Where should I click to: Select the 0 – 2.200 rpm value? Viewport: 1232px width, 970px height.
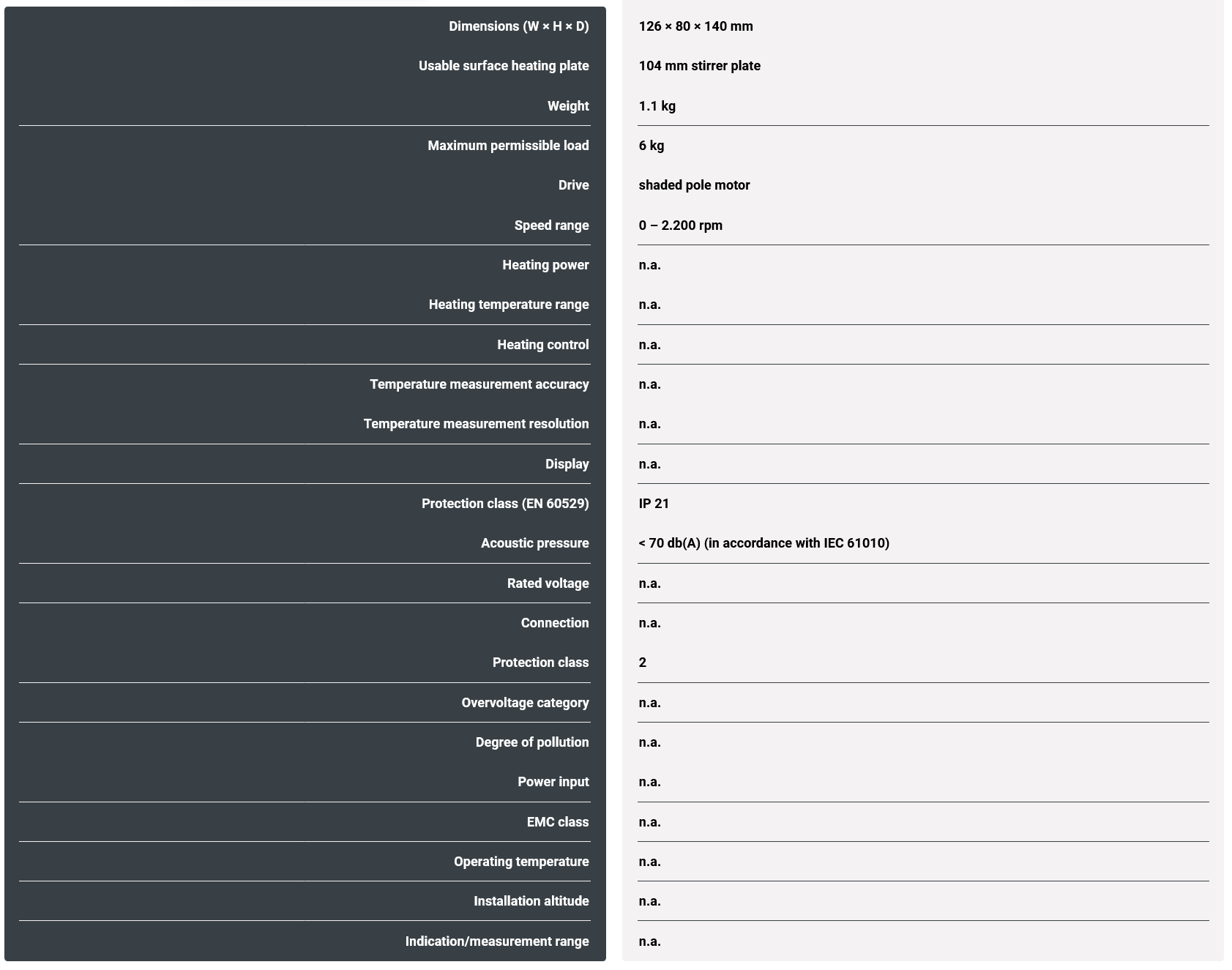[680, 225]
